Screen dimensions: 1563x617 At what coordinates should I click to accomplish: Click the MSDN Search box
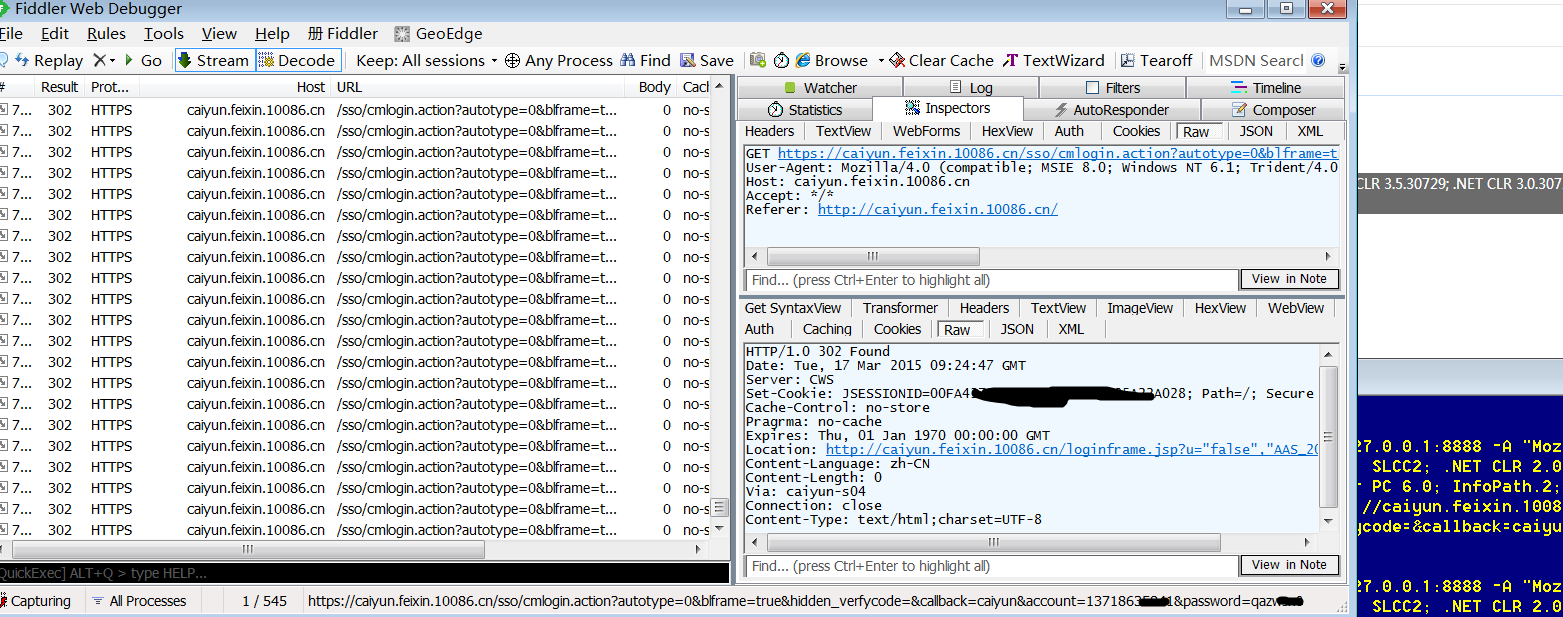1256,60
